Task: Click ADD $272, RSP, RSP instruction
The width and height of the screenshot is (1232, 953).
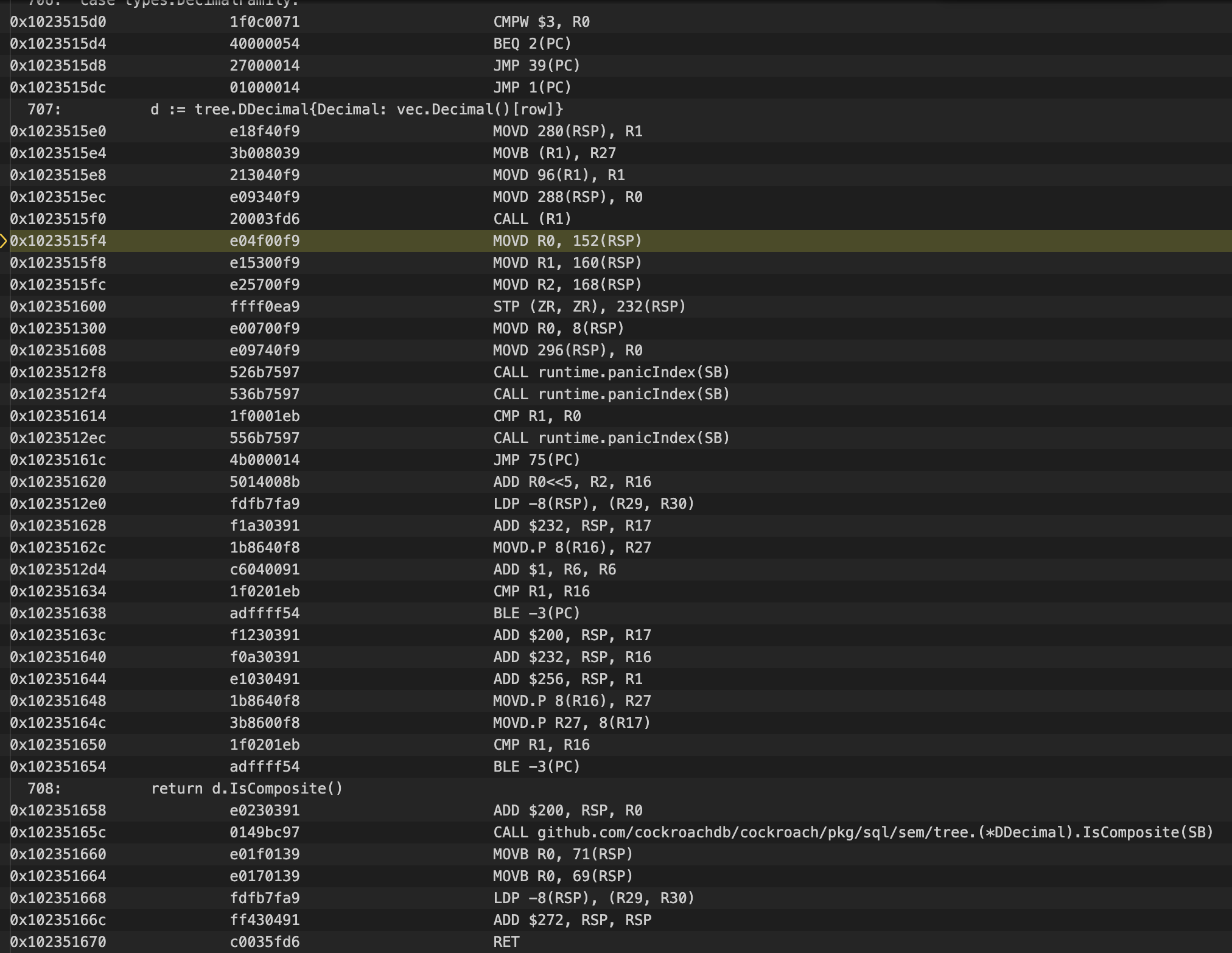Action: (x=572, y=920)
